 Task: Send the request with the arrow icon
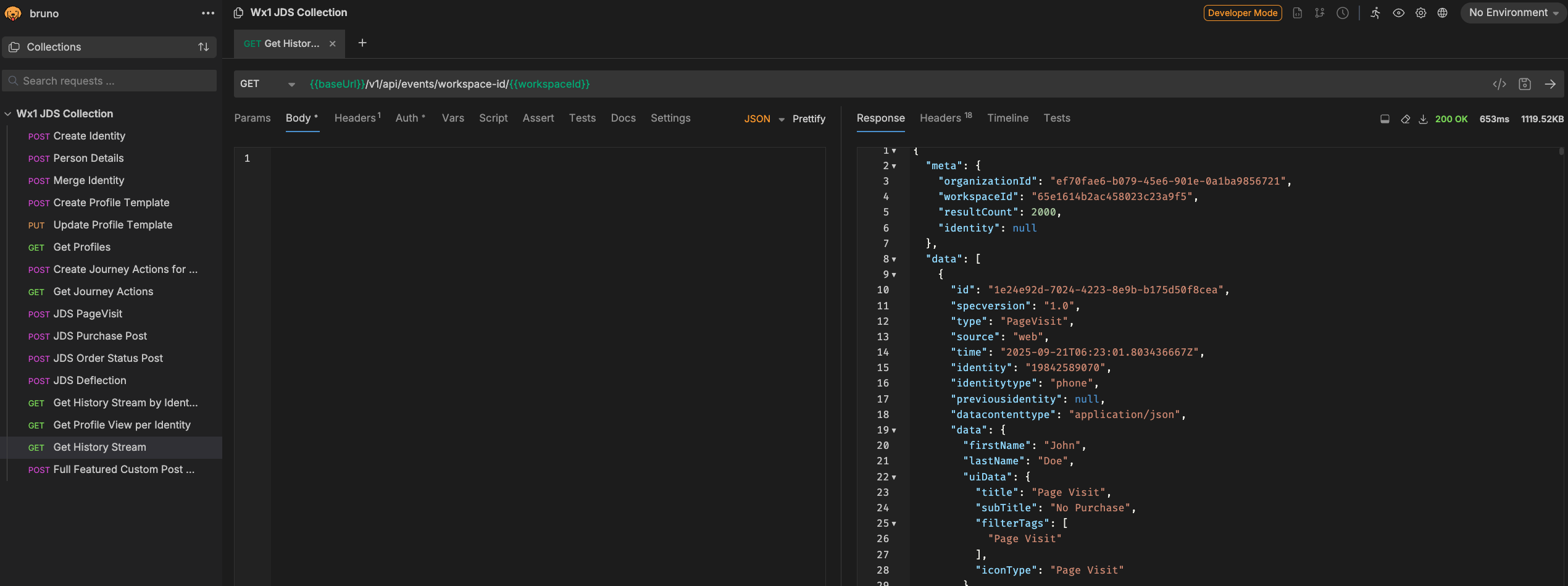click(x=1550, y=84)
